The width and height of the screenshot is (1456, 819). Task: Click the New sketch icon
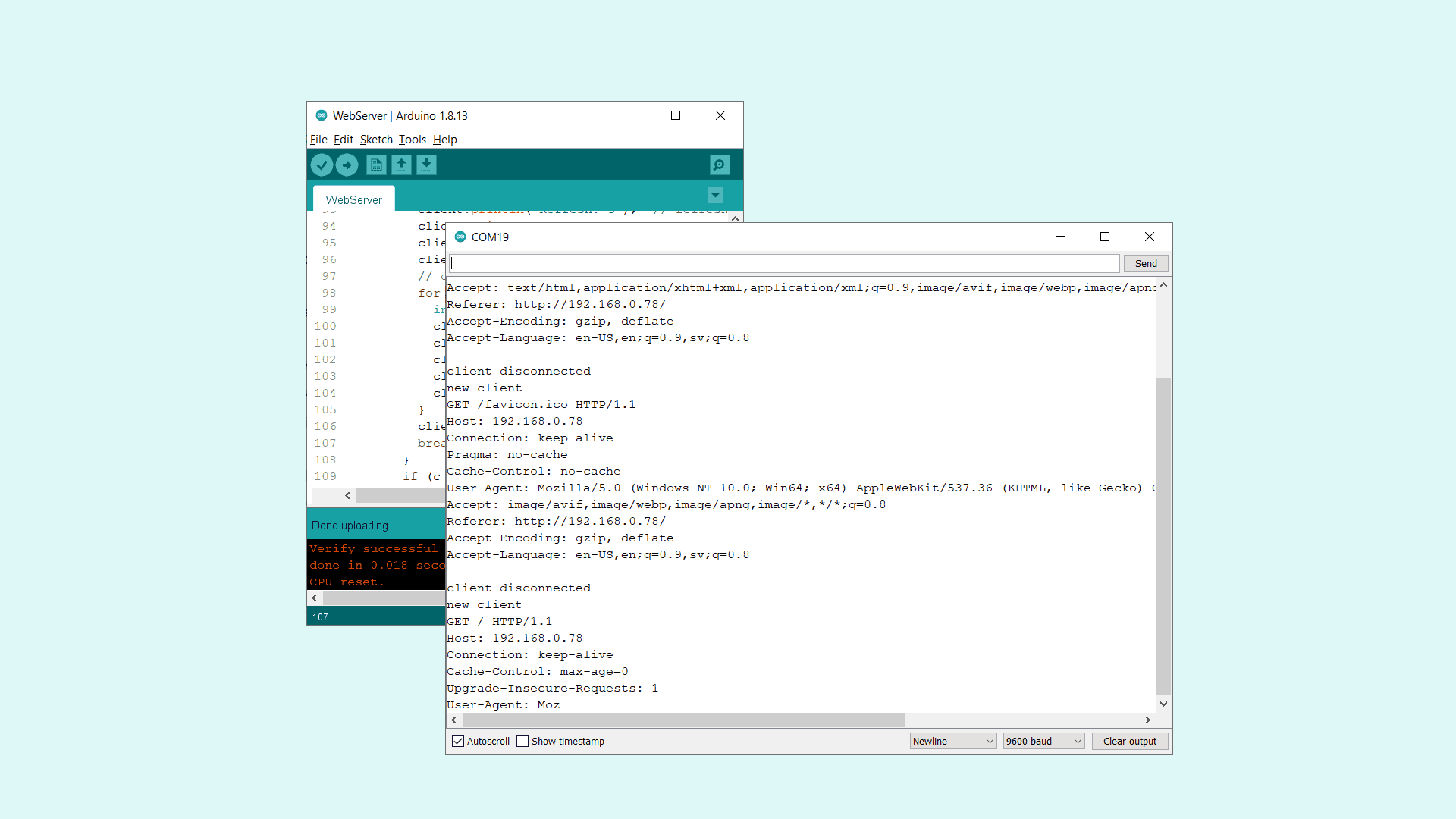click(376, 165)
